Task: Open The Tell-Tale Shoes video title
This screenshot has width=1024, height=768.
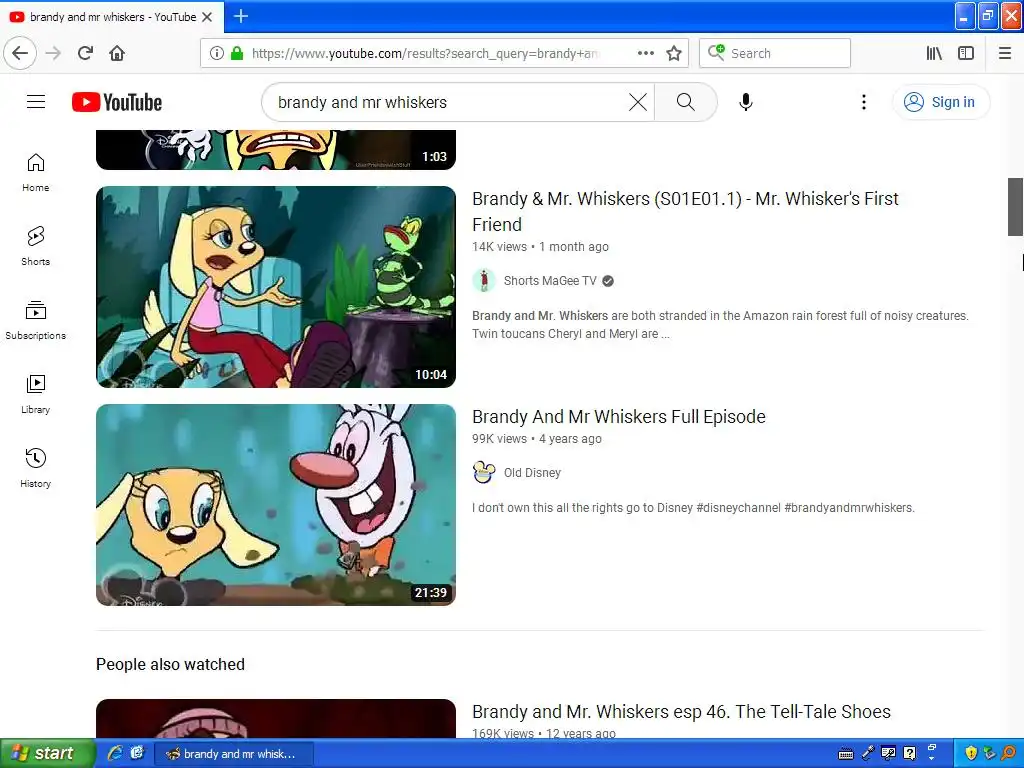Action: (x=681, y=711)
